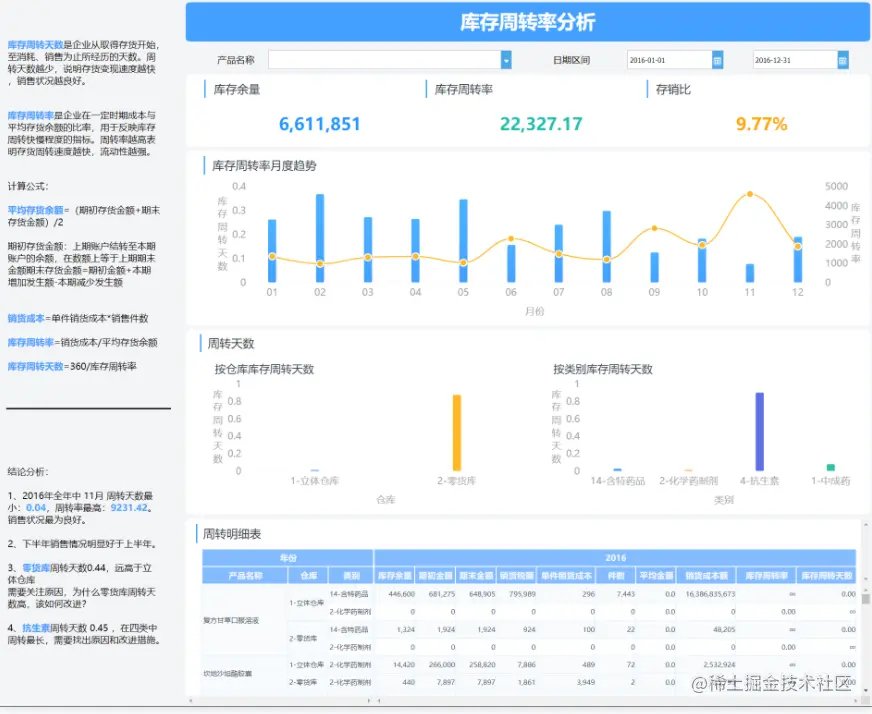Click the 仓库 column header
The image size is (872, 714).
click(309, 576)
